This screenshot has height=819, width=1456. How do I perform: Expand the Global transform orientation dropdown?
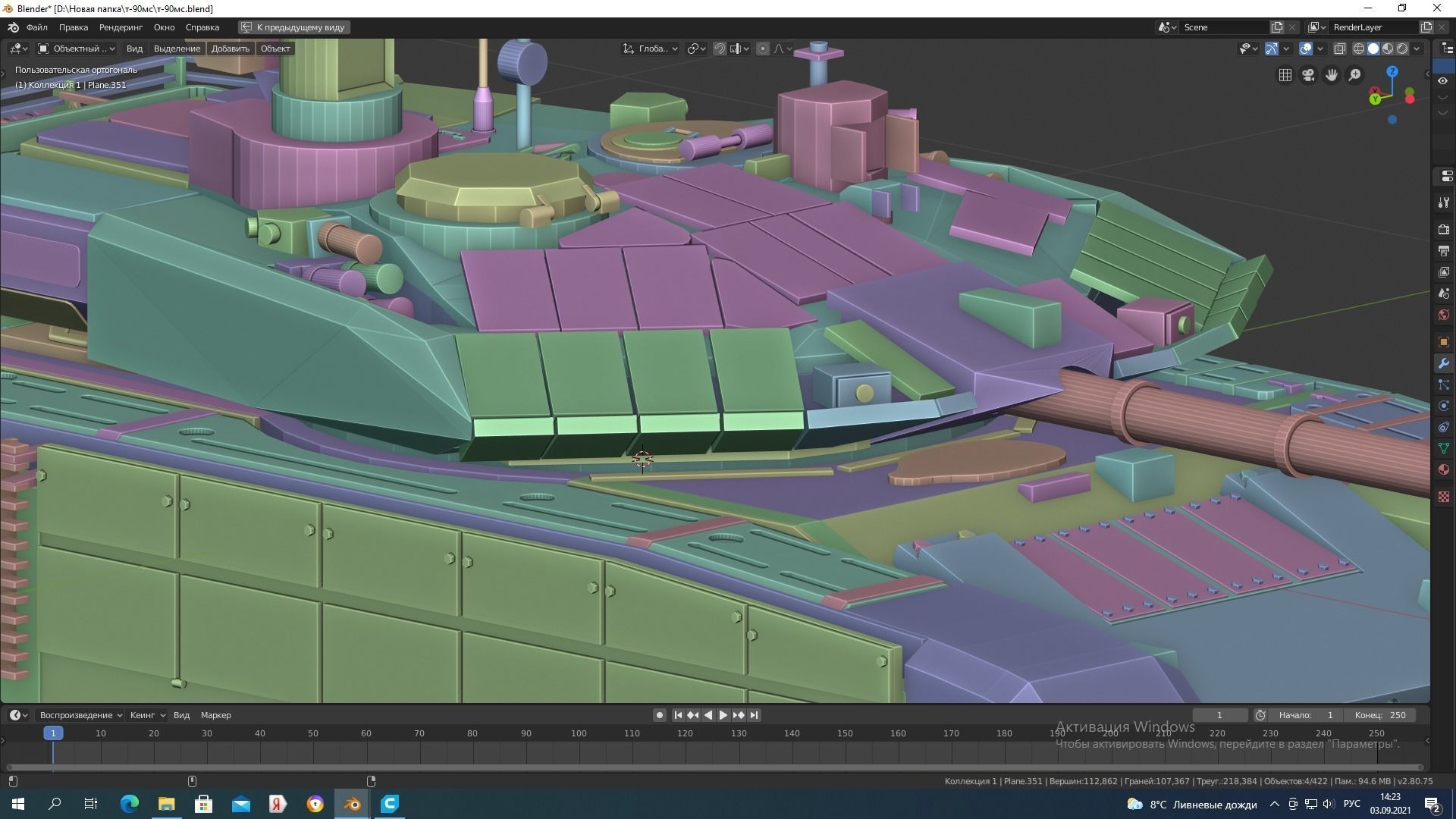[x=651, y=49]
